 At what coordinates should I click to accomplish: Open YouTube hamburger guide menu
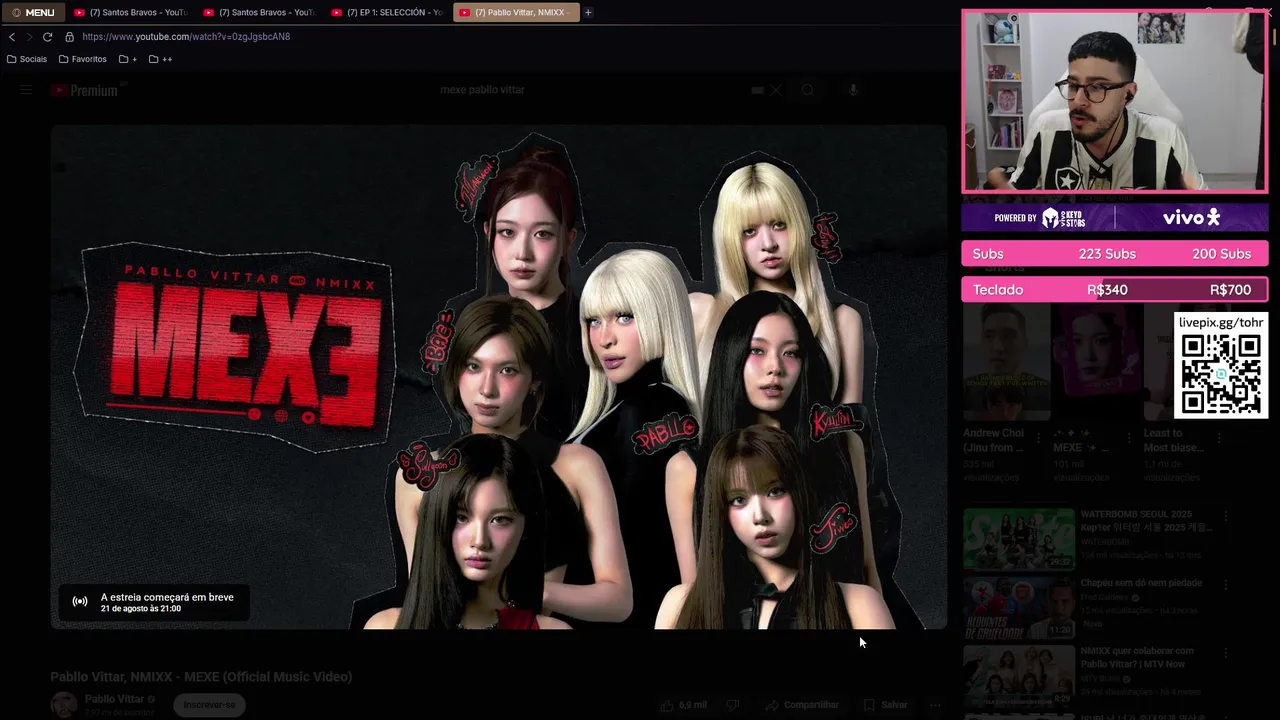pyautogui.click(x=26, y=90)
